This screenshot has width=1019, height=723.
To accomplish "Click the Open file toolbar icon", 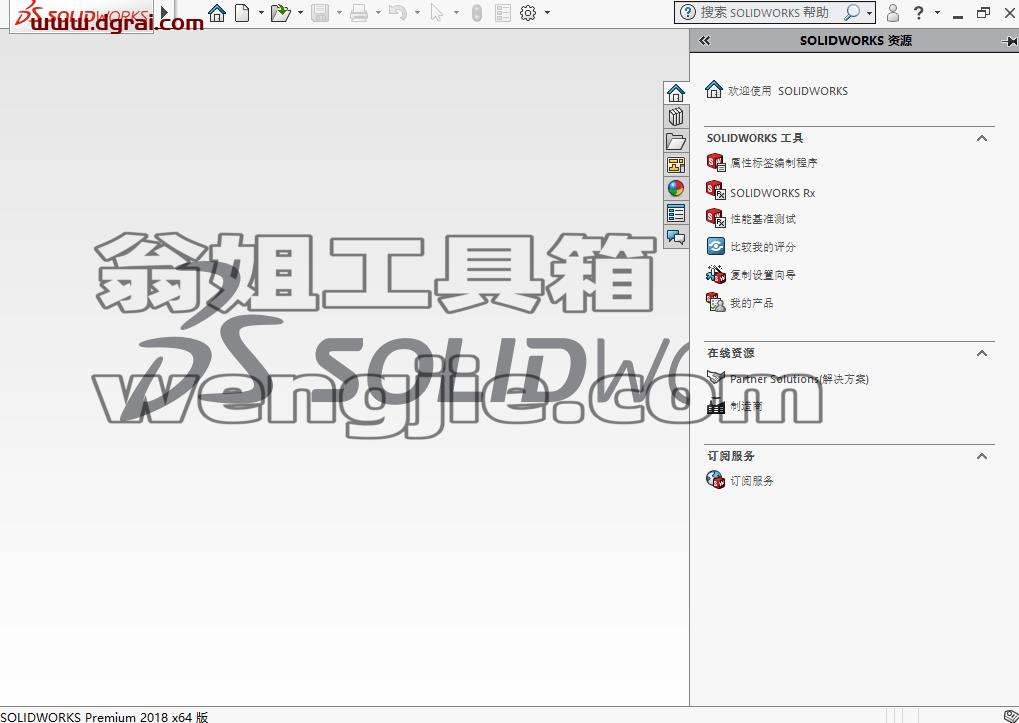I will pos(281,12).
